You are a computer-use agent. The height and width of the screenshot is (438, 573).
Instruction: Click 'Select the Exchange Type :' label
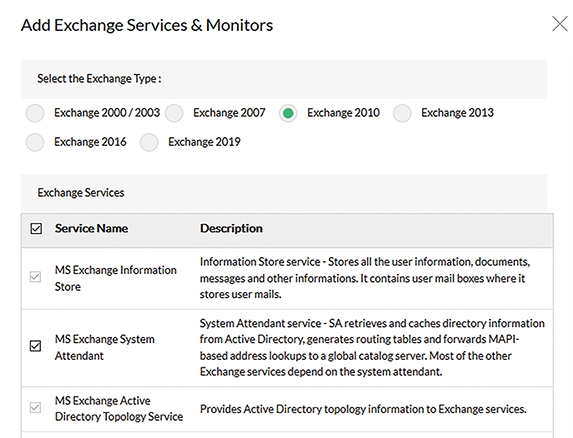99,79
